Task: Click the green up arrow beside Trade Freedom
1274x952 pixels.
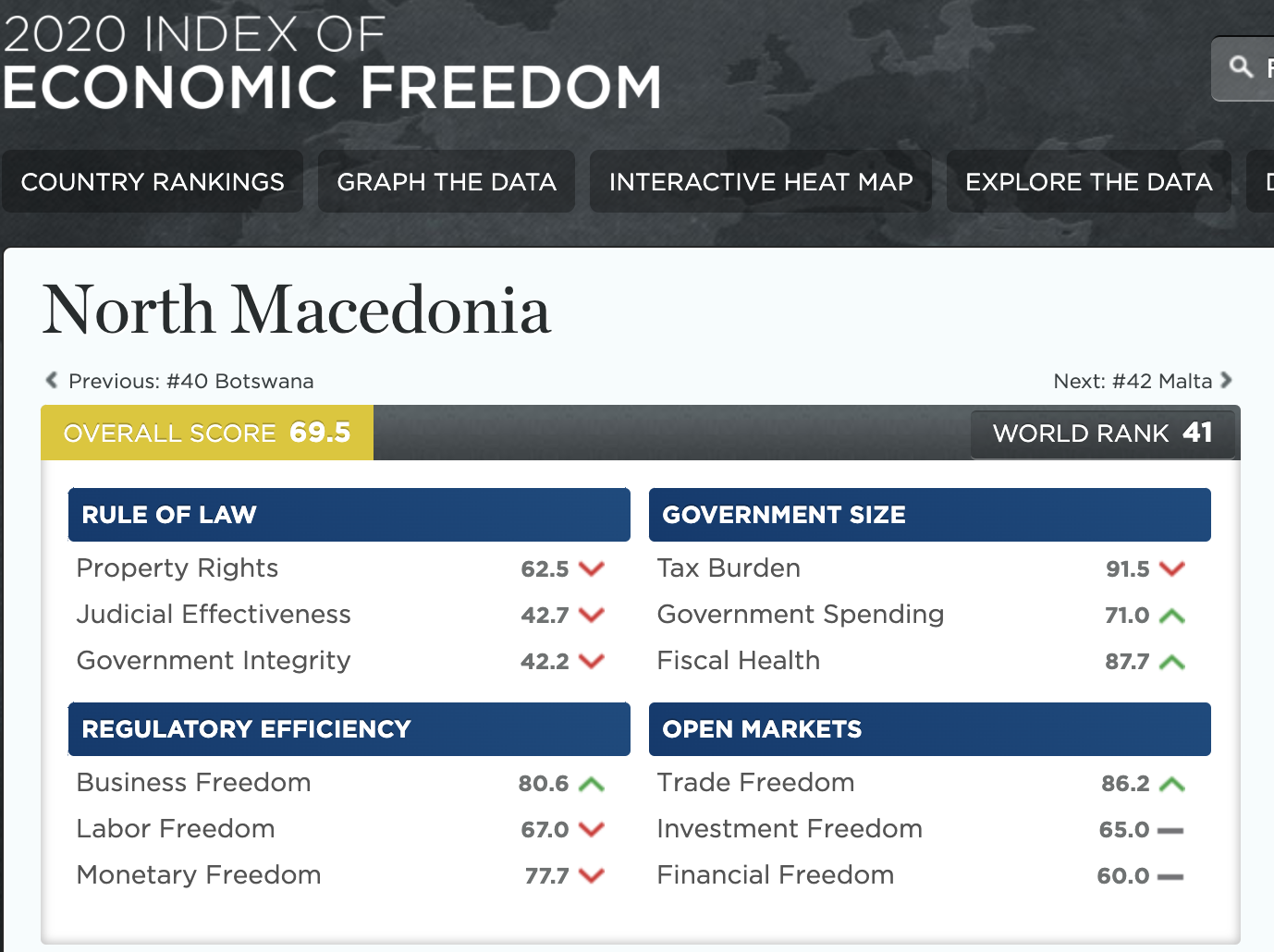Action: click(1171, 784)
